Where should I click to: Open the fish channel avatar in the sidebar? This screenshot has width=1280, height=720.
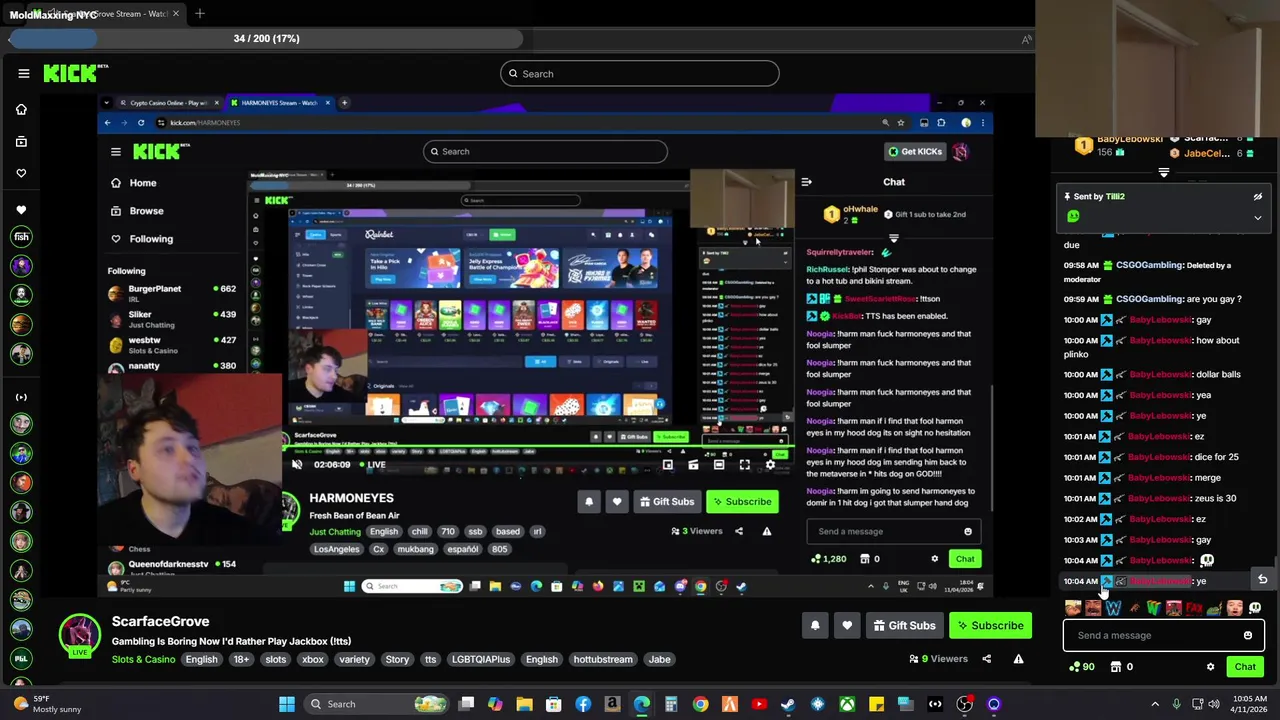pyautogui.click(x=21, y=237)
